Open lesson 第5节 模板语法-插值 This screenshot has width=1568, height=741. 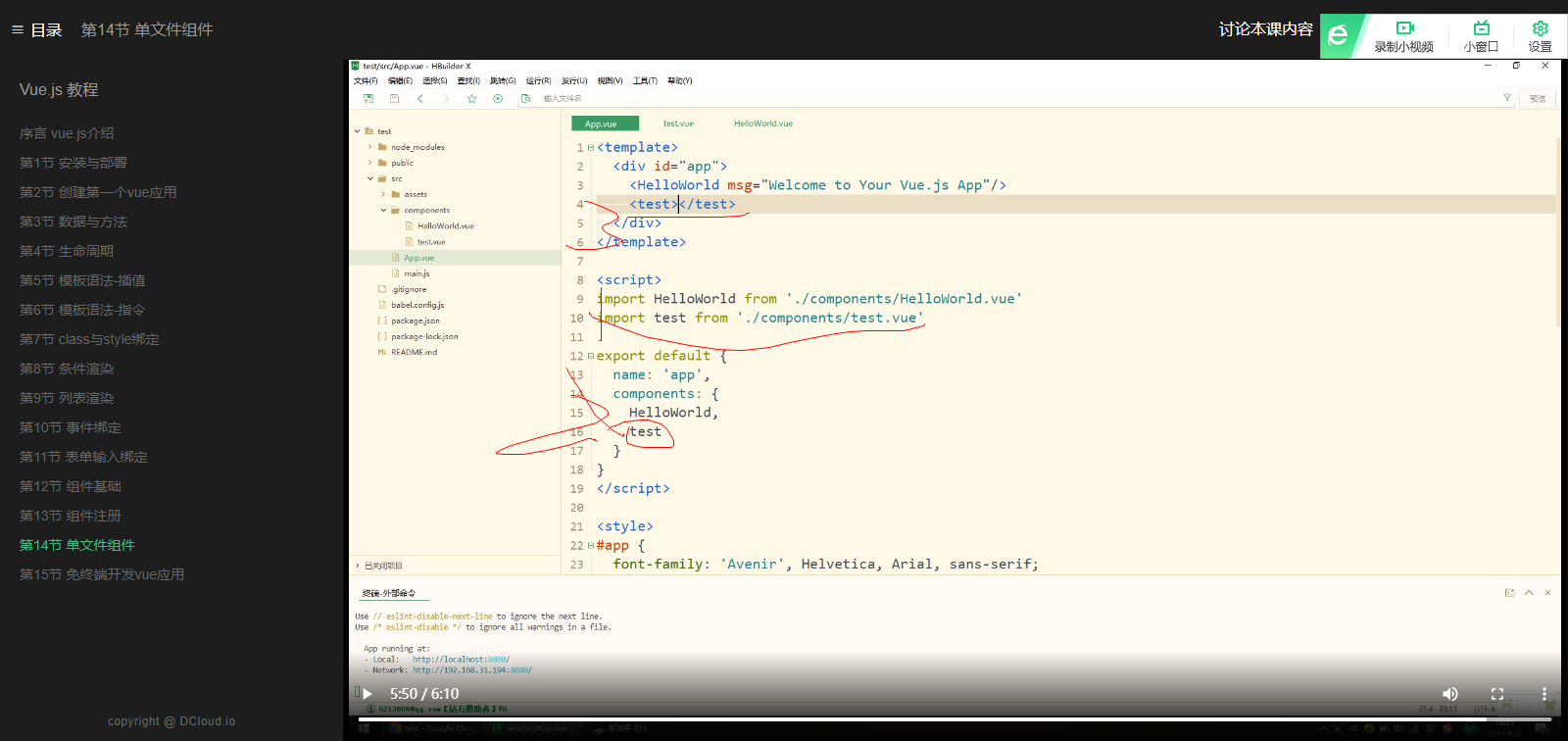coord(82,280)
